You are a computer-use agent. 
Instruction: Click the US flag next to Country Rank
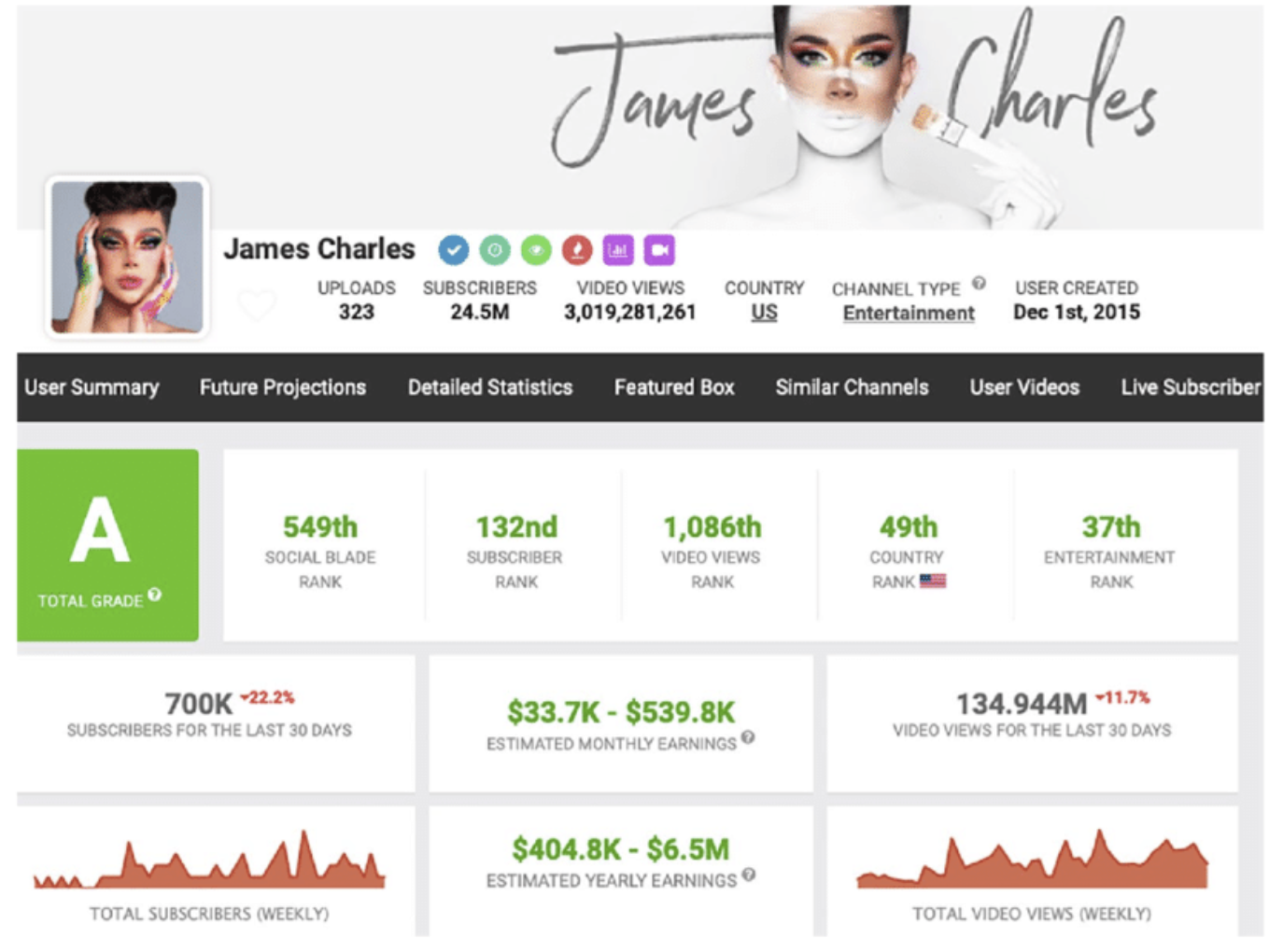932,581
